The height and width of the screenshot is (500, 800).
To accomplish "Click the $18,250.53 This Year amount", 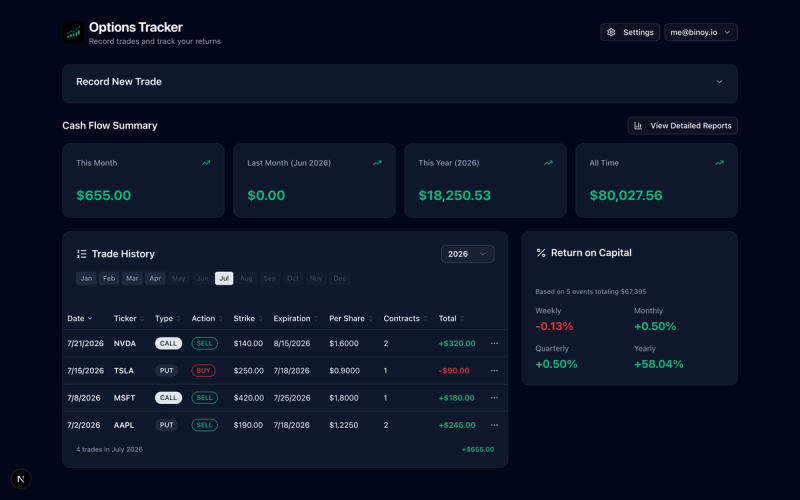I will tap(455, 195).
